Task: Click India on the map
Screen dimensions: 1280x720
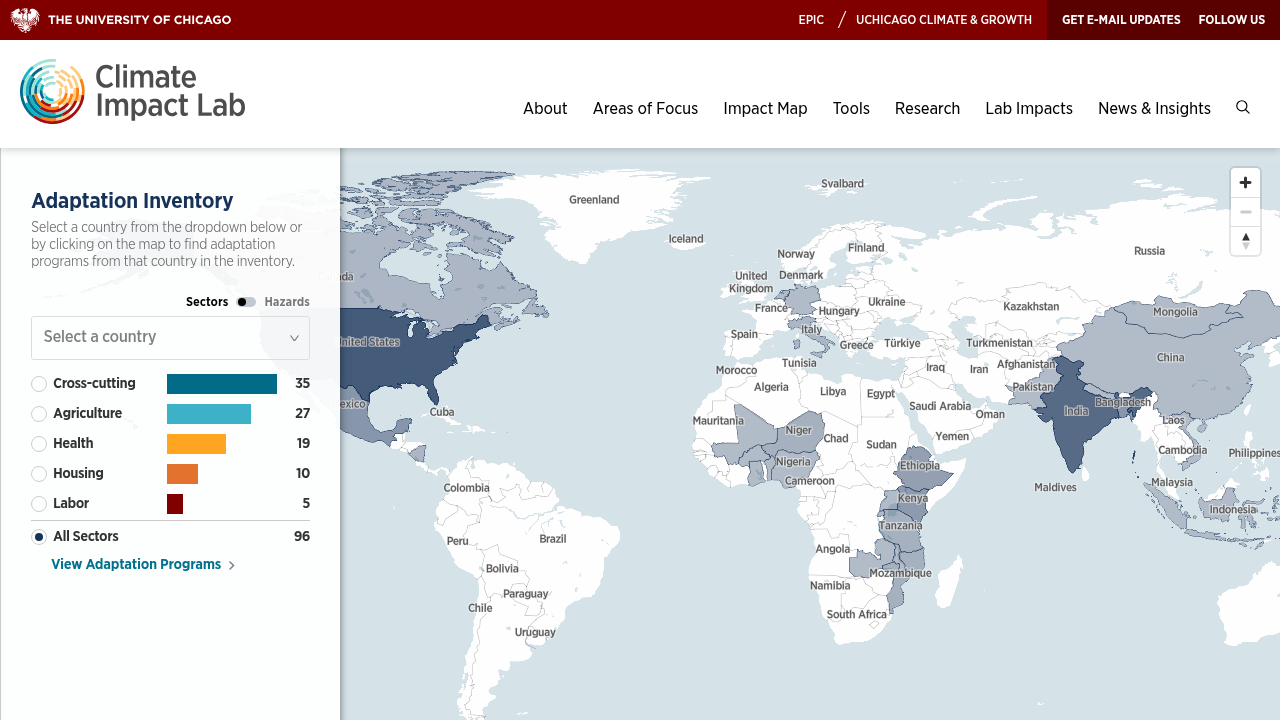Action: point(1076,412)
